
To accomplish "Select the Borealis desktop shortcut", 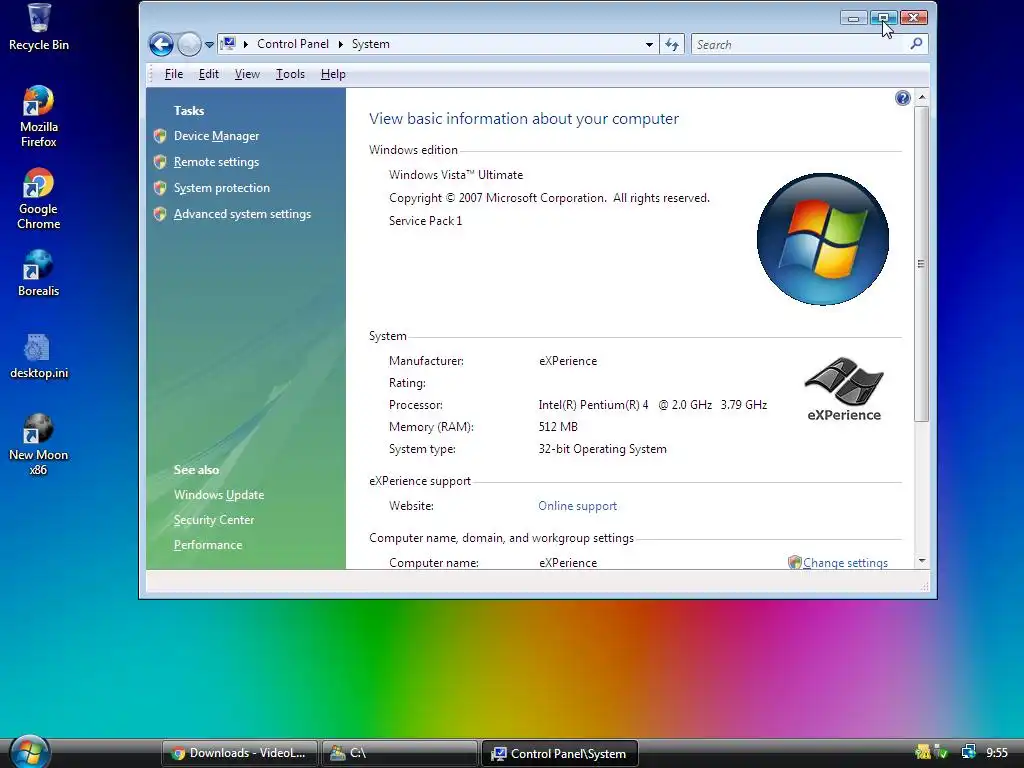I will click(x=39, y=274).
